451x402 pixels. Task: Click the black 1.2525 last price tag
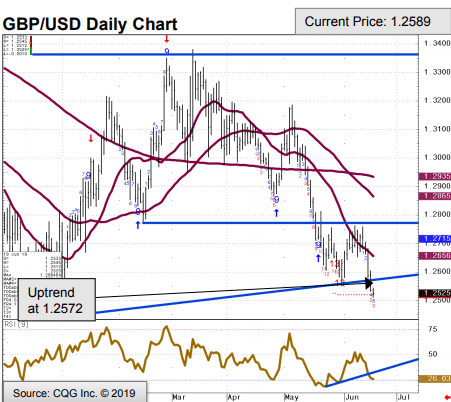click(x=435, y=293)
